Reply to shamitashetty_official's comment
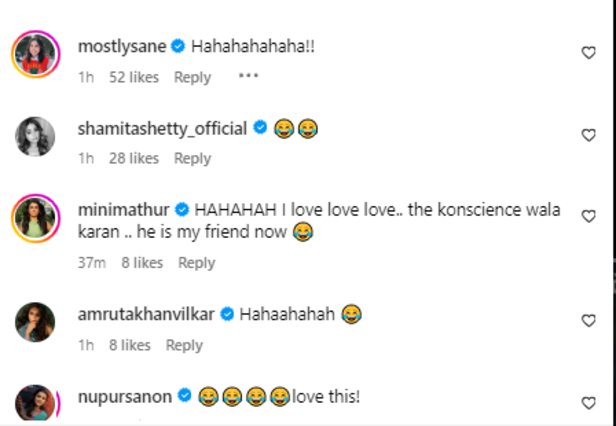The width and height of the screenshot is (616, 426). (x=193, y=158)
